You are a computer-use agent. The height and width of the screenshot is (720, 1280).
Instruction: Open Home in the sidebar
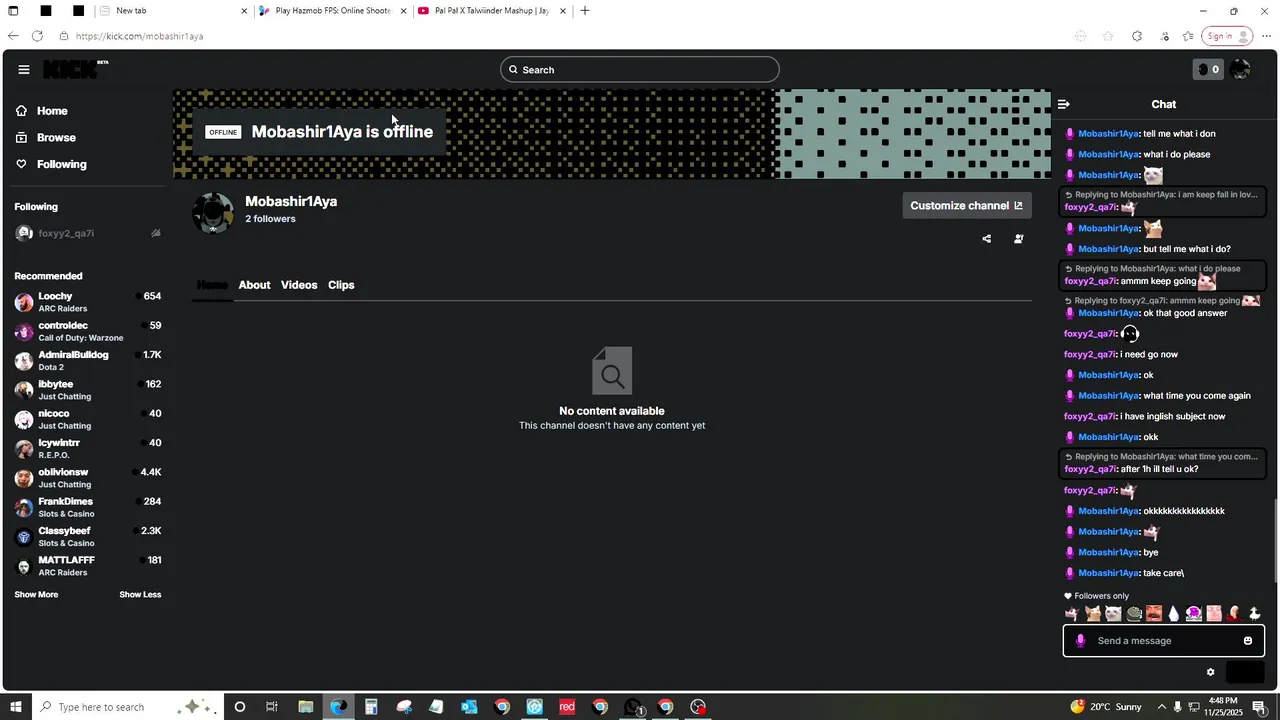pyautogui.click(x=42, y=111)
